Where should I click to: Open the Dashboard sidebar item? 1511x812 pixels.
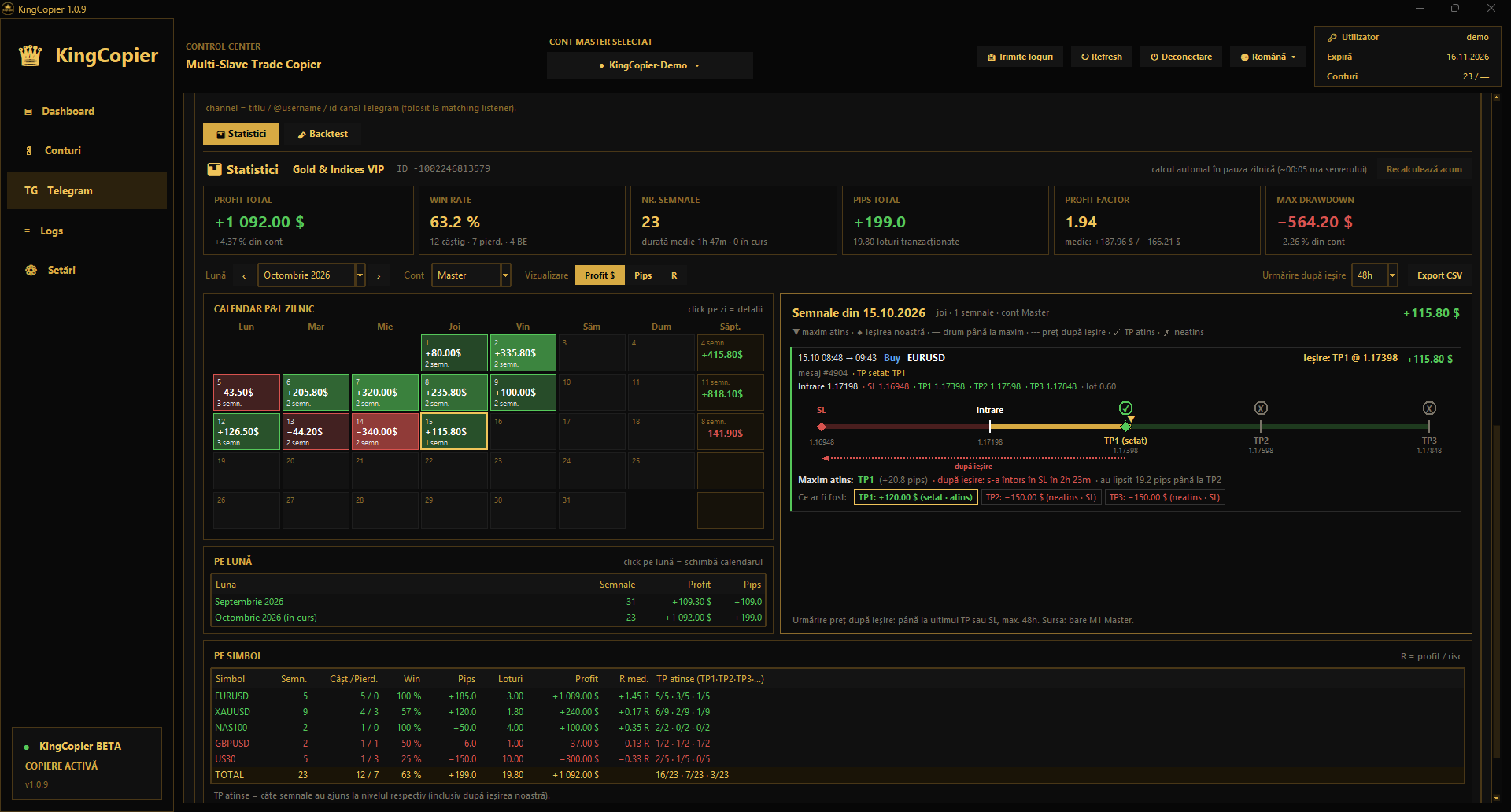tap(87, 111)
